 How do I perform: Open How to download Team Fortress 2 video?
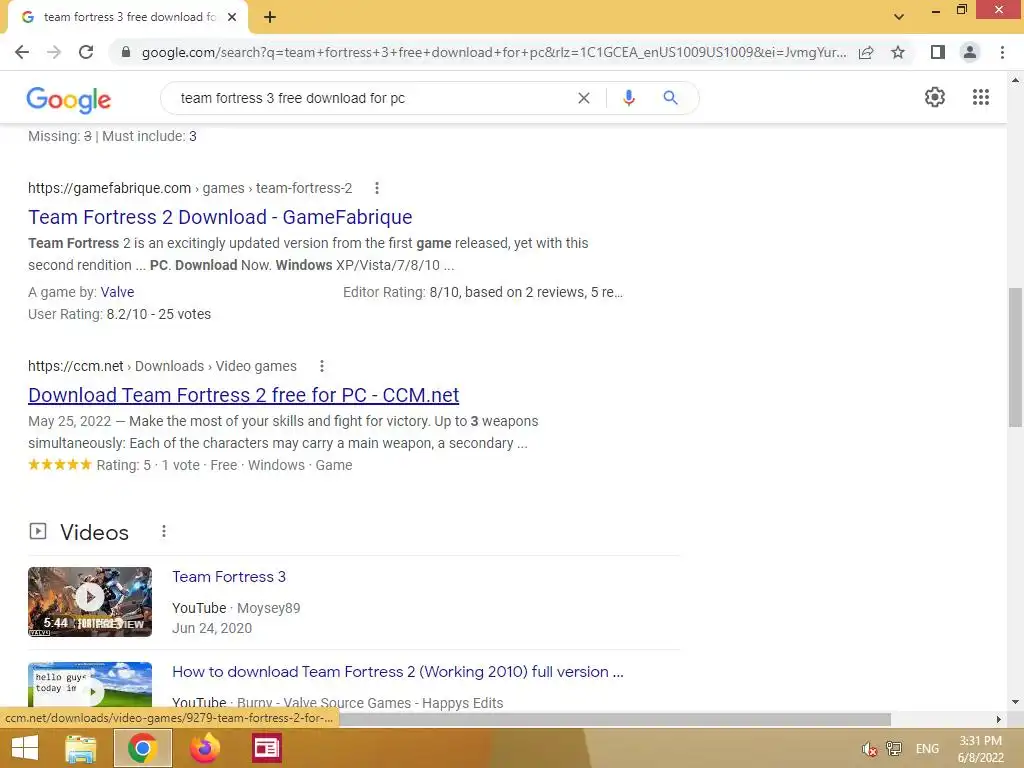[x=398, y=672]
